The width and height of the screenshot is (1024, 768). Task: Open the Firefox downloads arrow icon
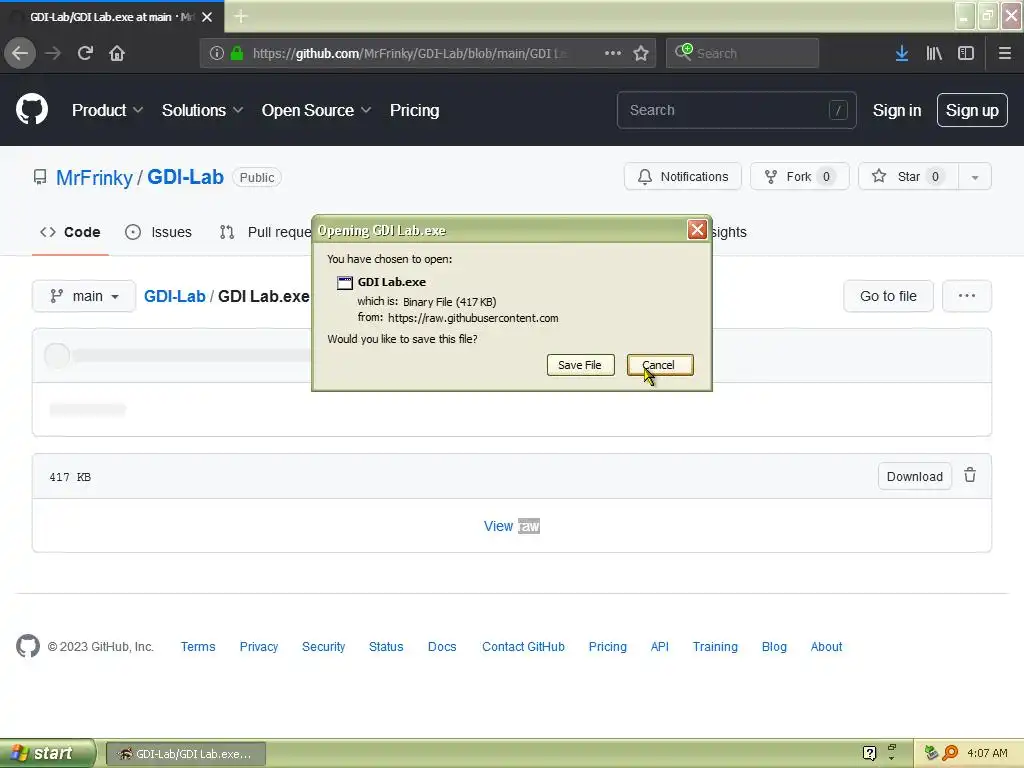point(902,53)
